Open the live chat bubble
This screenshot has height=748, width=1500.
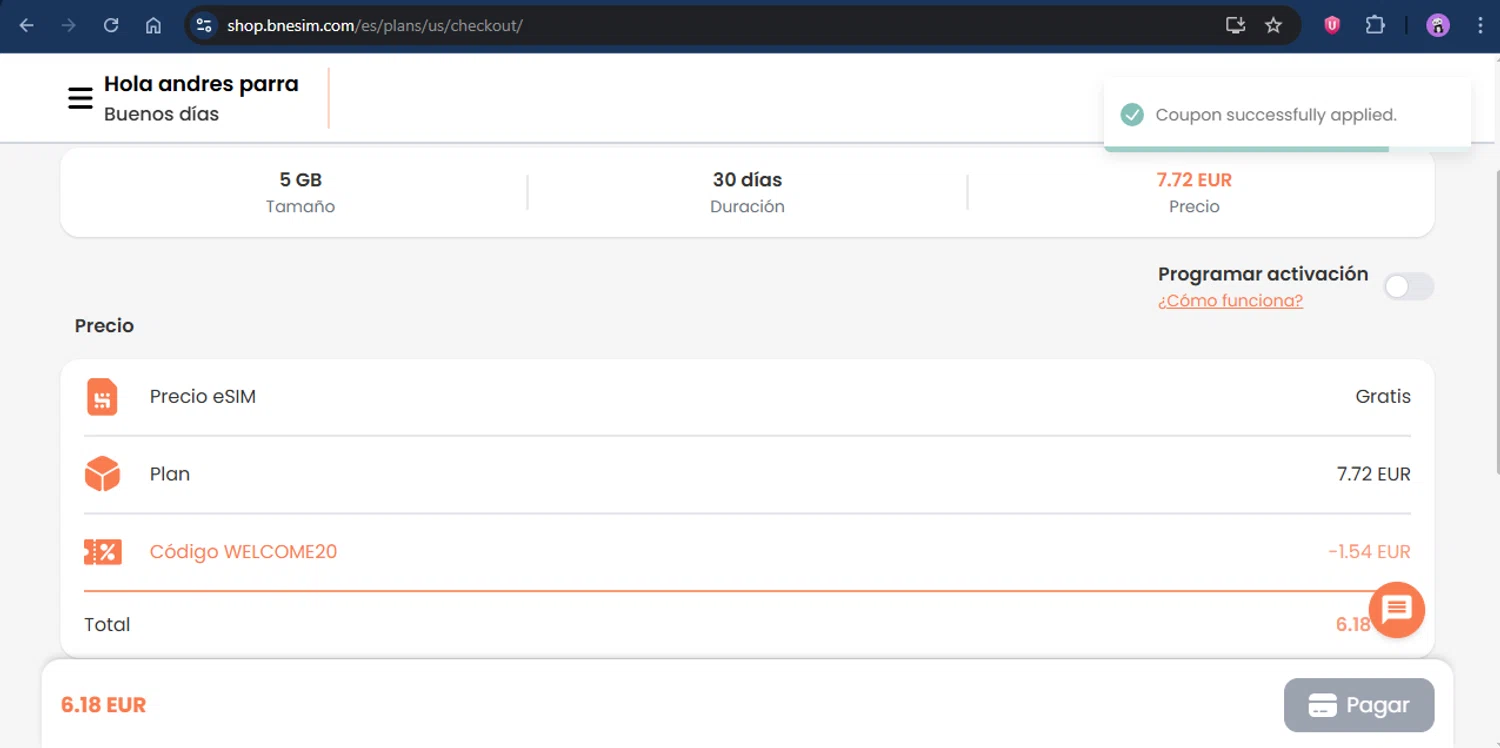pyautogui.click(x=1397, y=609)
